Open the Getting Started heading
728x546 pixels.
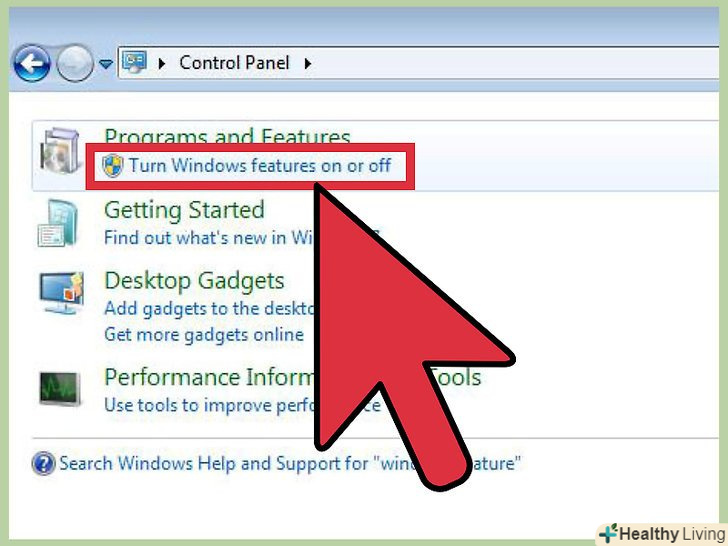[x=184, y=210]
